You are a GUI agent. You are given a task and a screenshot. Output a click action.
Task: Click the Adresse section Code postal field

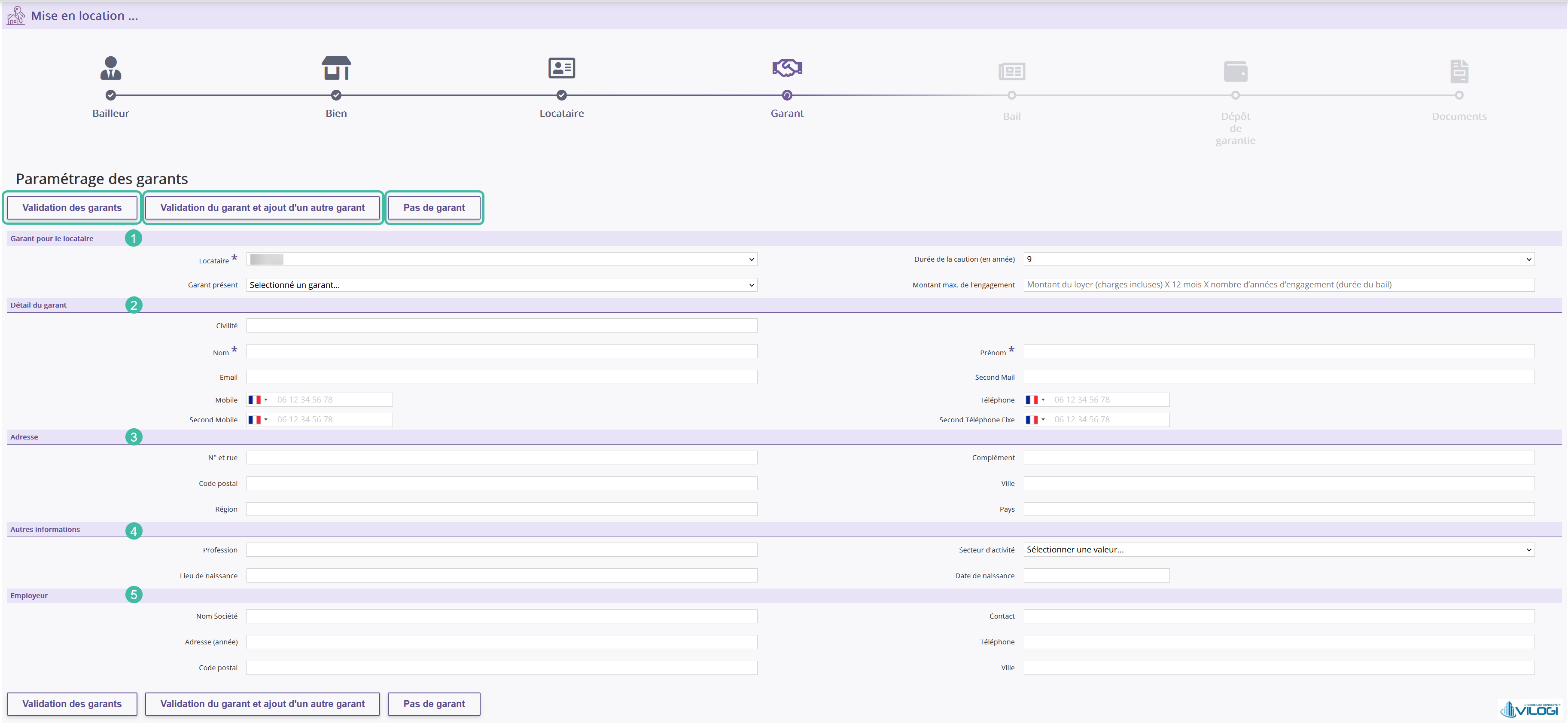[502, 484]
